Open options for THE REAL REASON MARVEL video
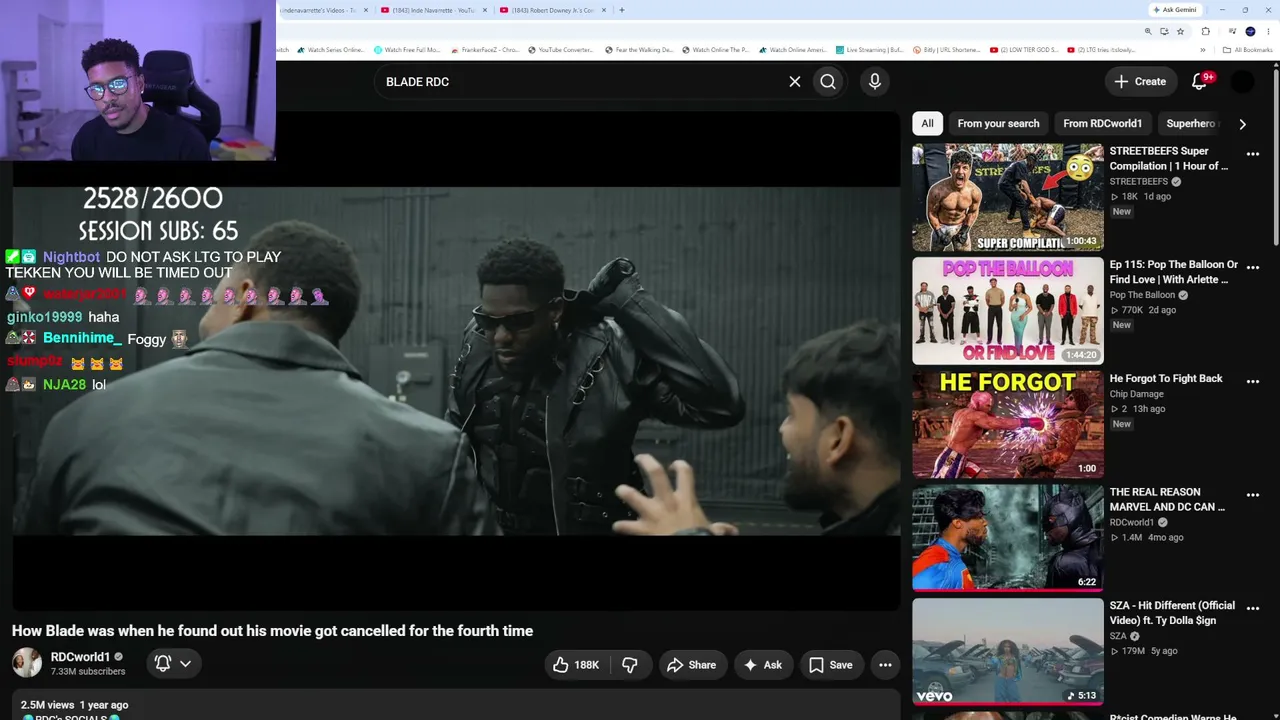The height and width of the screenshot is (720, 1280). click(1253, 495)
